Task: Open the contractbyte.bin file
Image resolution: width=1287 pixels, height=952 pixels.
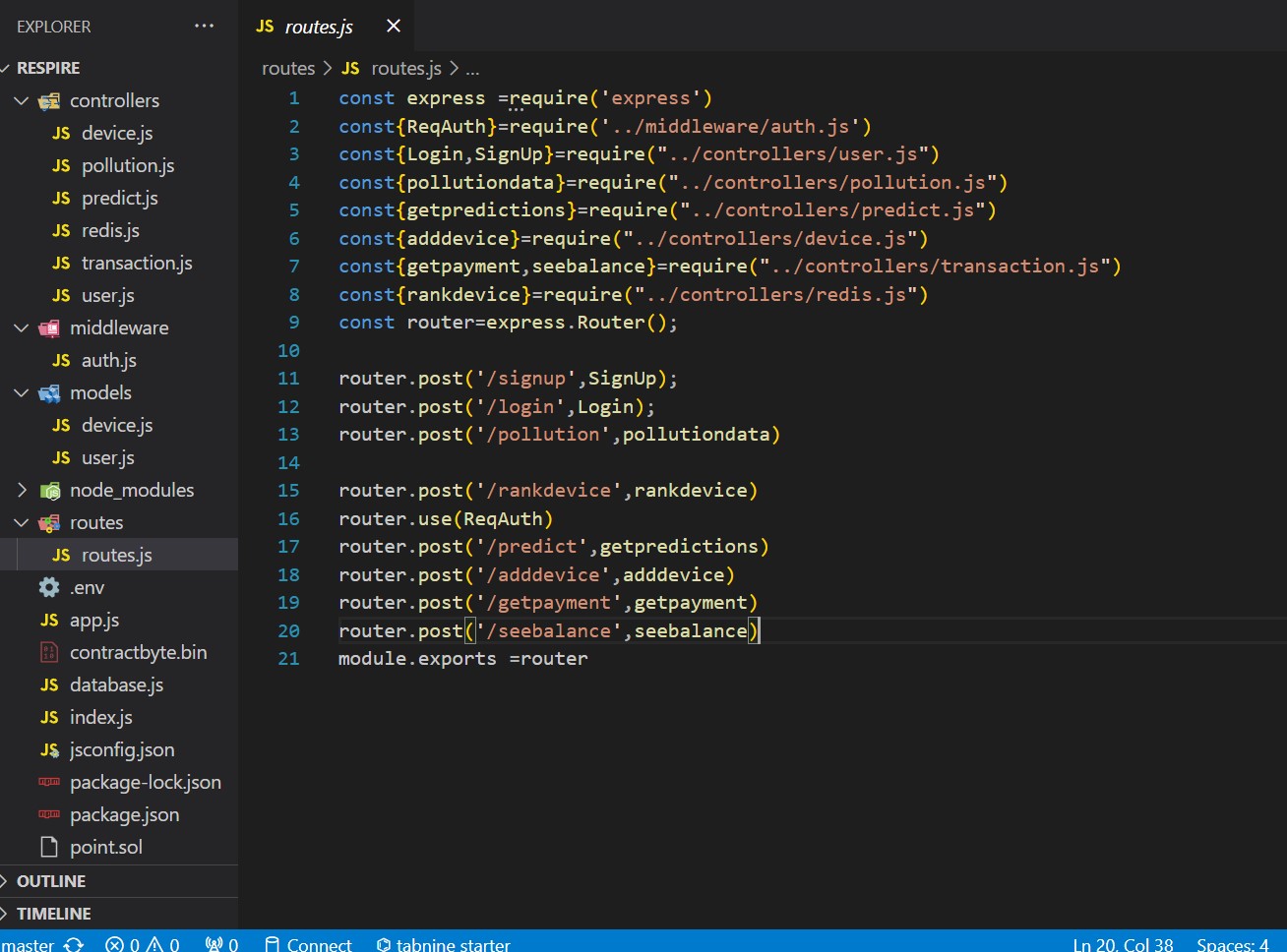Action: [x=138, y=652]
